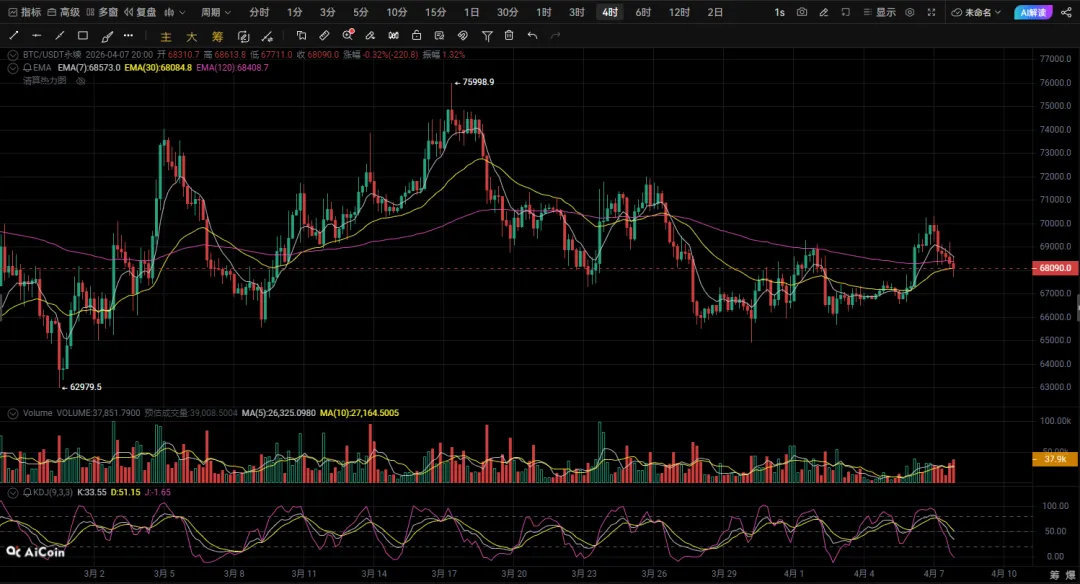Select the ray line tool
Image resolution: width=1080 pixels, height=584 pixels.
point(59,35)
